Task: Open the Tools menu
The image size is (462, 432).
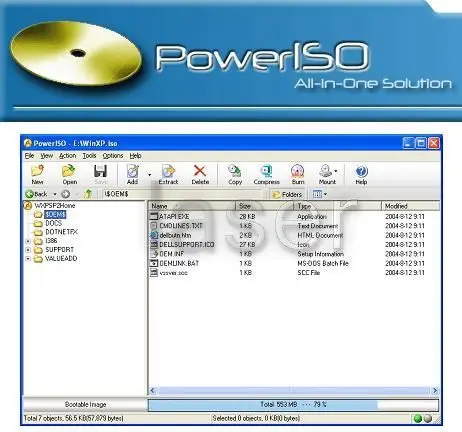Action: [89, 156]
